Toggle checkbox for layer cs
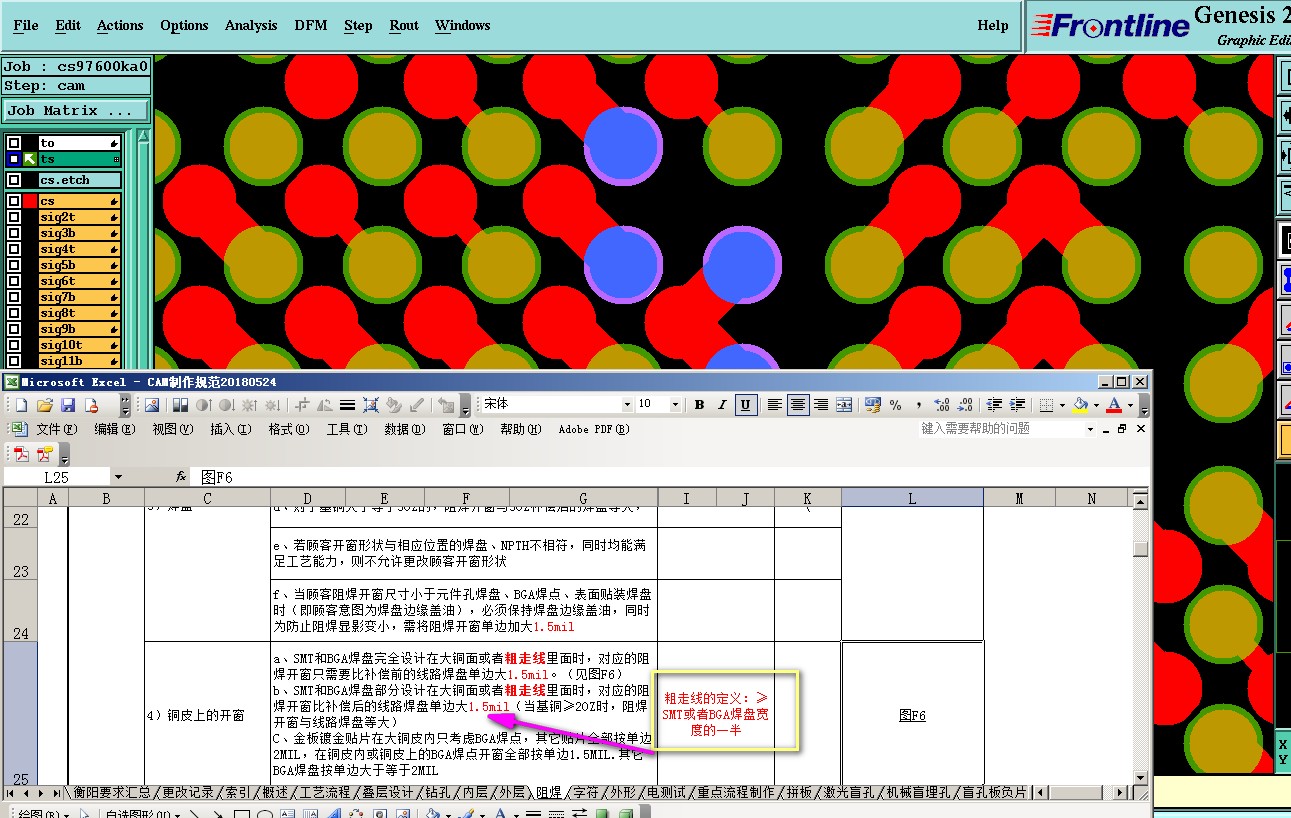 point(13,201)
